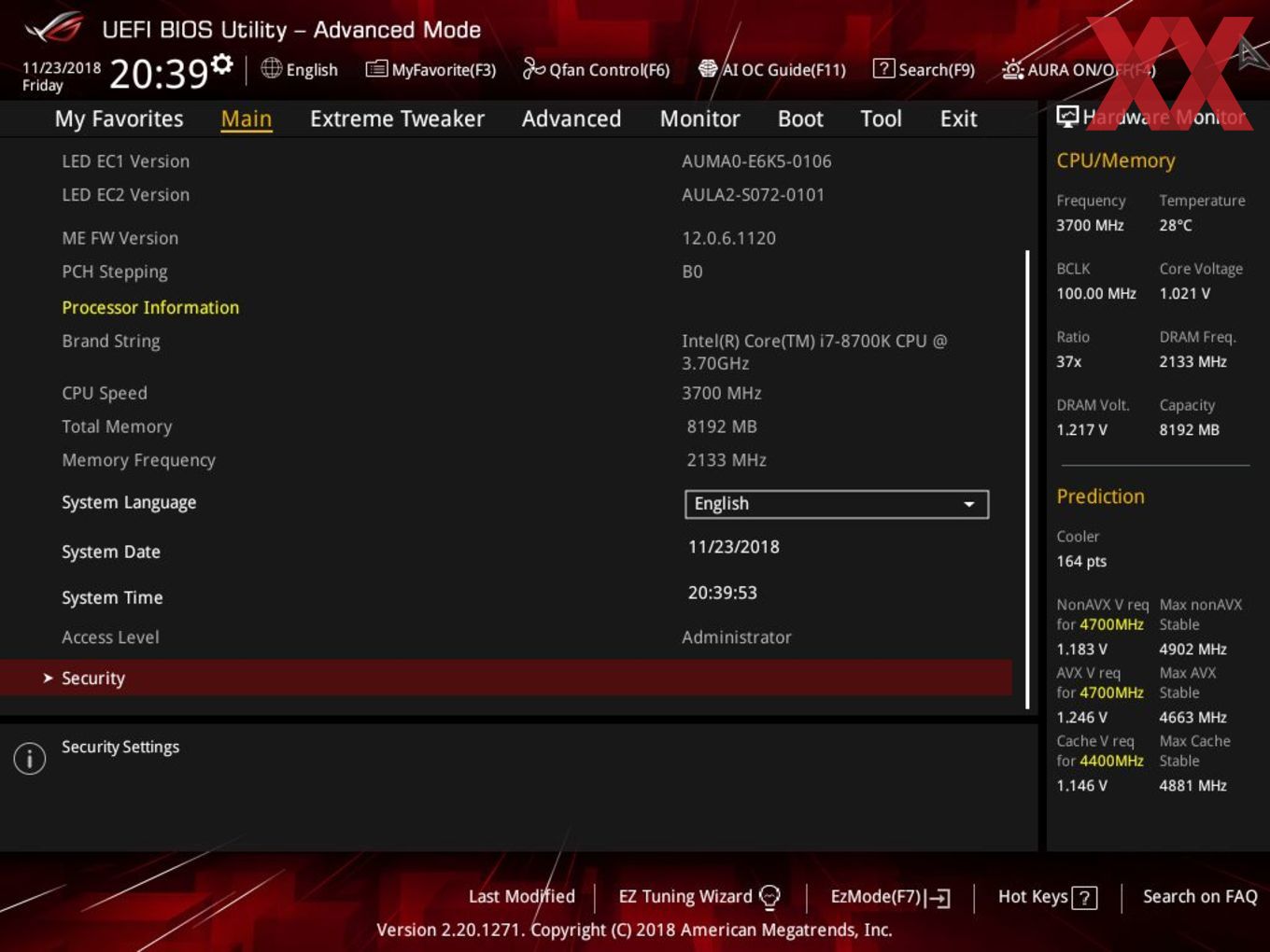Click the clock settings gear icon
This screenshot has height=952, width=1270.
click(221, 63)
